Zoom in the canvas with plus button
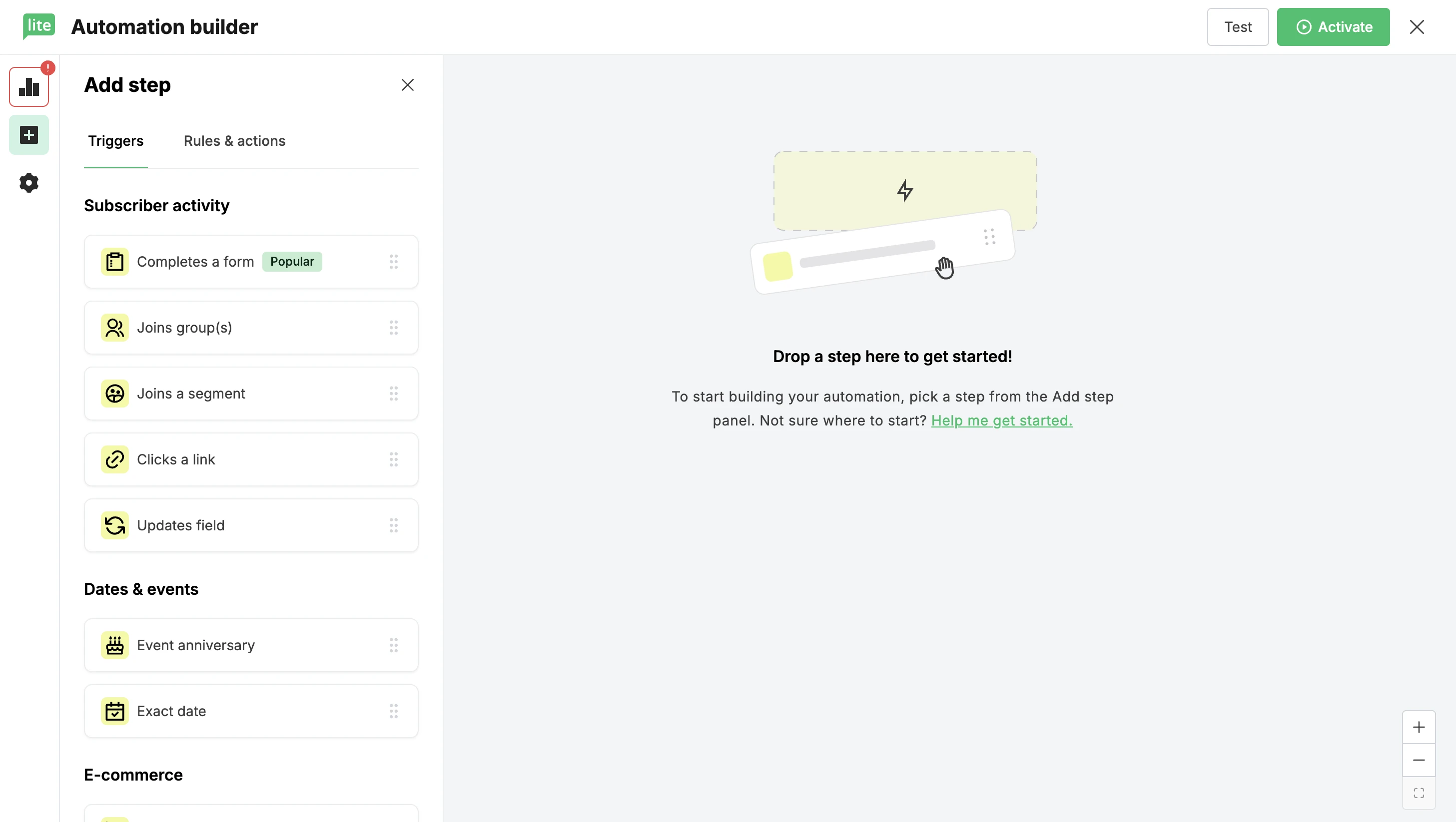 tap(1418, 727)
